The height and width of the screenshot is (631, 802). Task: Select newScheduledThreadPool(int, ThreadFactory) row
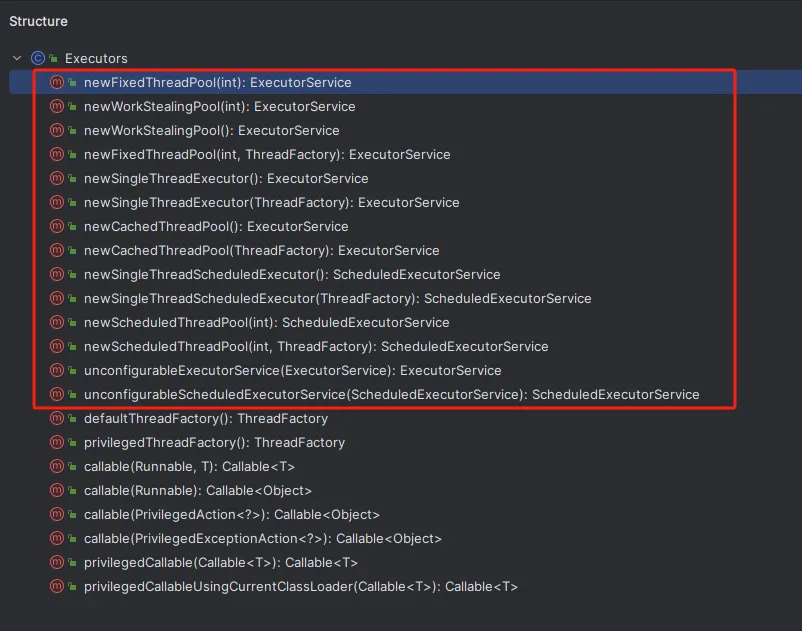(316, 347)
